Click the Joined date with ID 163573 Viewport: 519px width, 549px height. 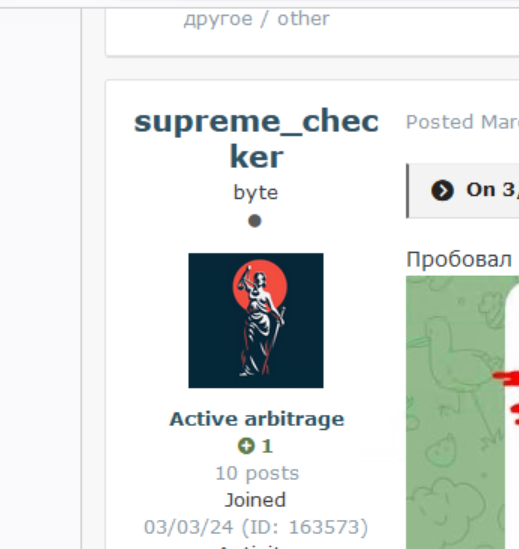coord(256,527)
